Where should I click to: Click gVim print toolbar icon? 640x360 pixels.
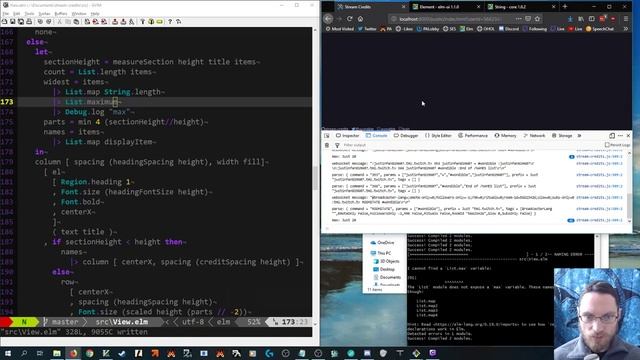click(29, 21)
